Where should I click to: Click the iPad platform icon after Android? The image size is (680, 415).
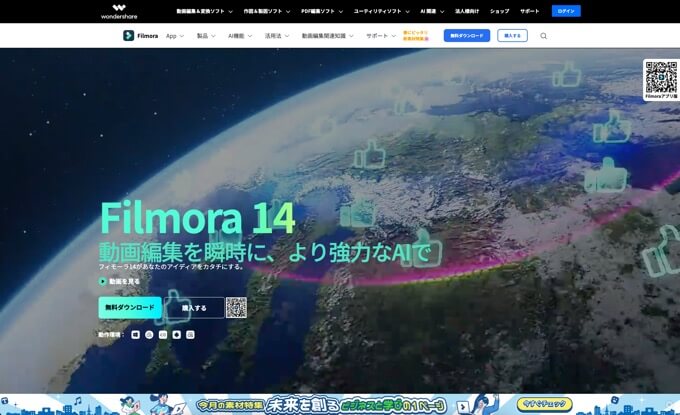click(190, 334)
